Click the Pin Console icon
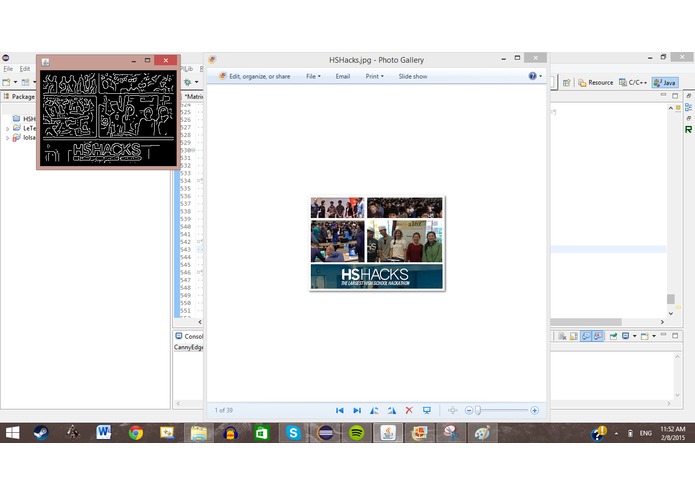Image resolution: width=695 pixels, height=494 pixels. point(613,336)
